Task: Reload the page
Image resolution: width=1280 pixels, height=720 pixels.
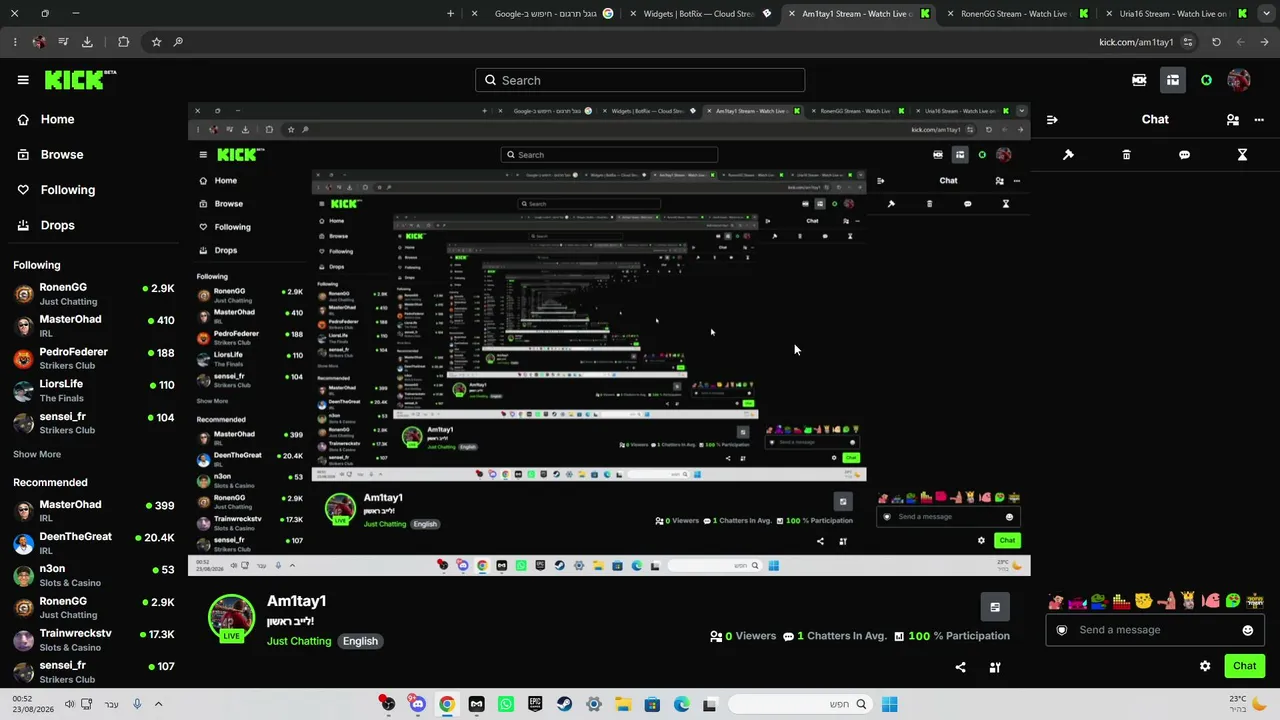Action: click(1216, 42)
